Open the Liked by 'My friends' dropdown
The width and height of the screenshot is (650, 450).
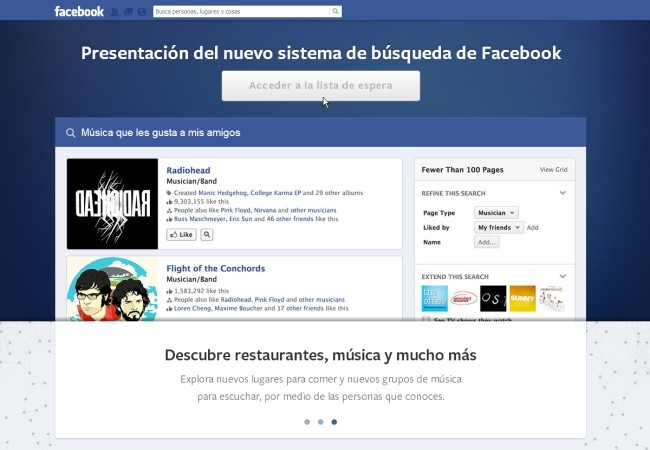[499, 227]
